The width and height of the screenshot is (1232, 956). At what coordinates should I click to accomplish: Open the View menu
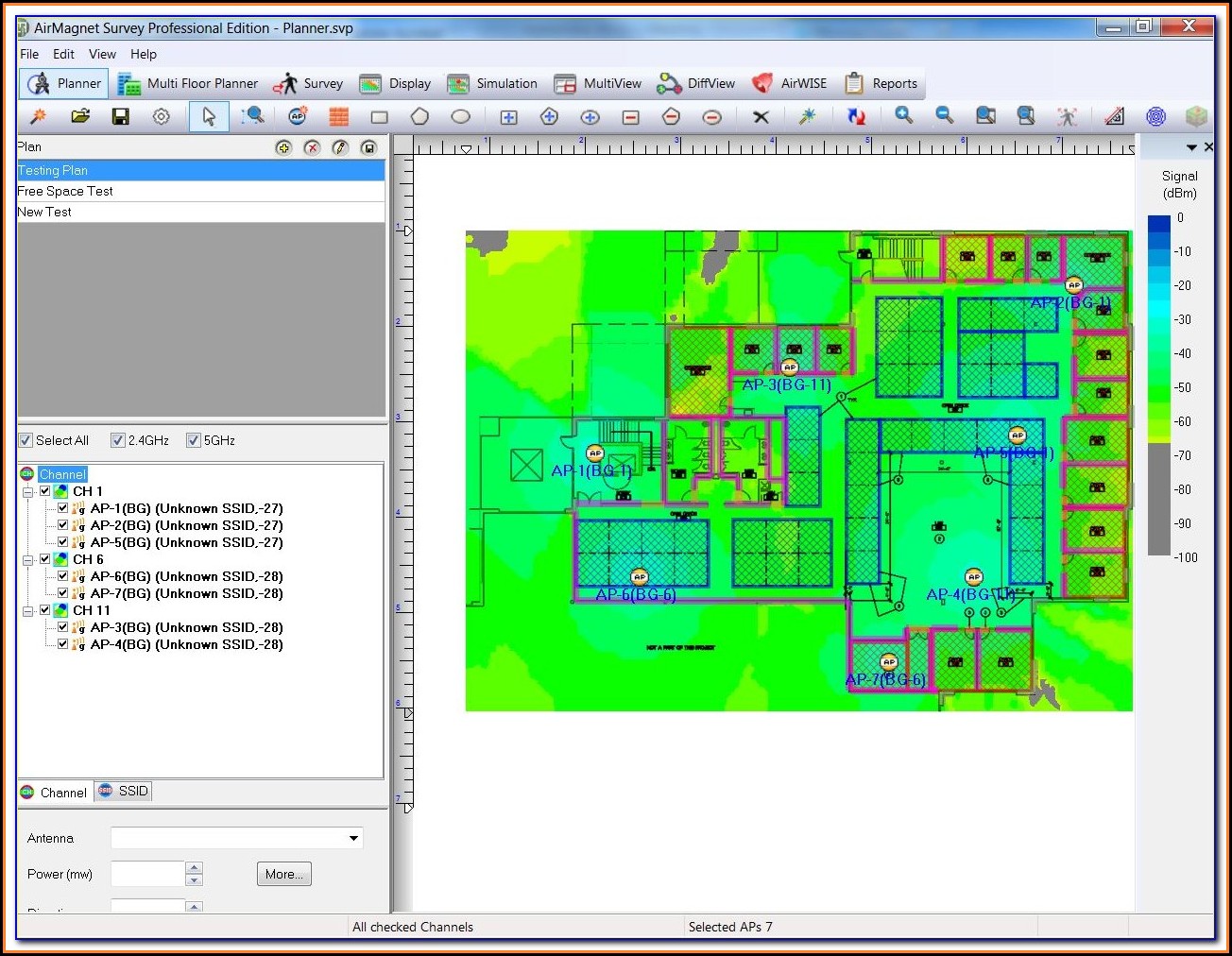tap(102, 54)
